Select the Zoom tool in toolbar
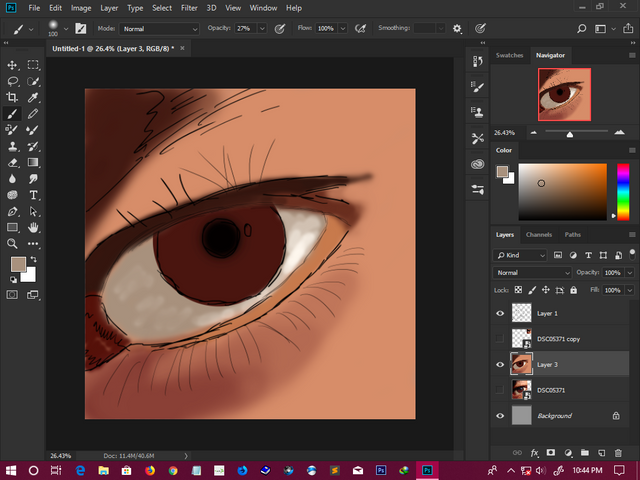The height and width of the screenshot is (480, 640). 12,243
